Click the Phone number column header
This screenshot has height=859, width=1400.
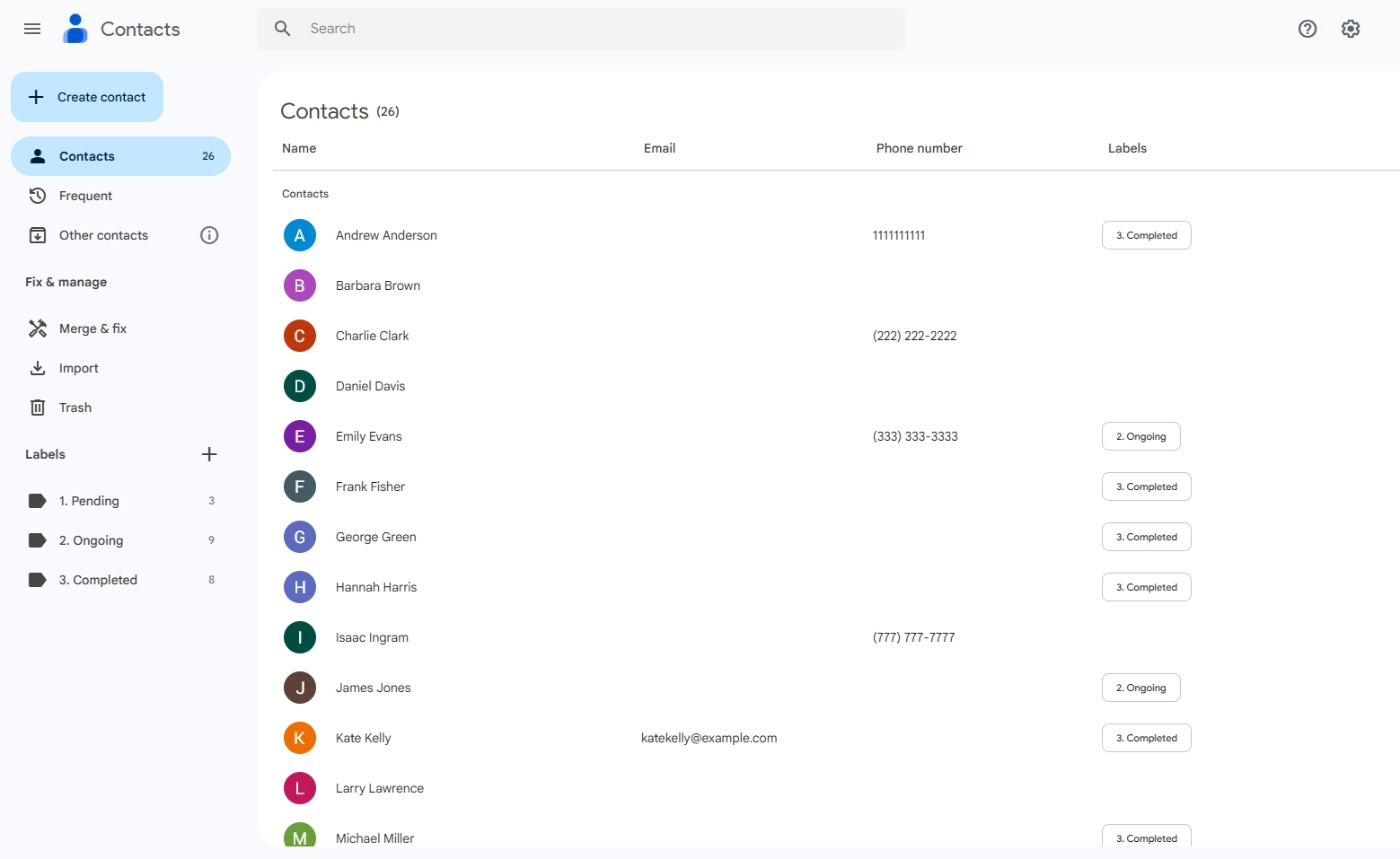tap(920, 148)
